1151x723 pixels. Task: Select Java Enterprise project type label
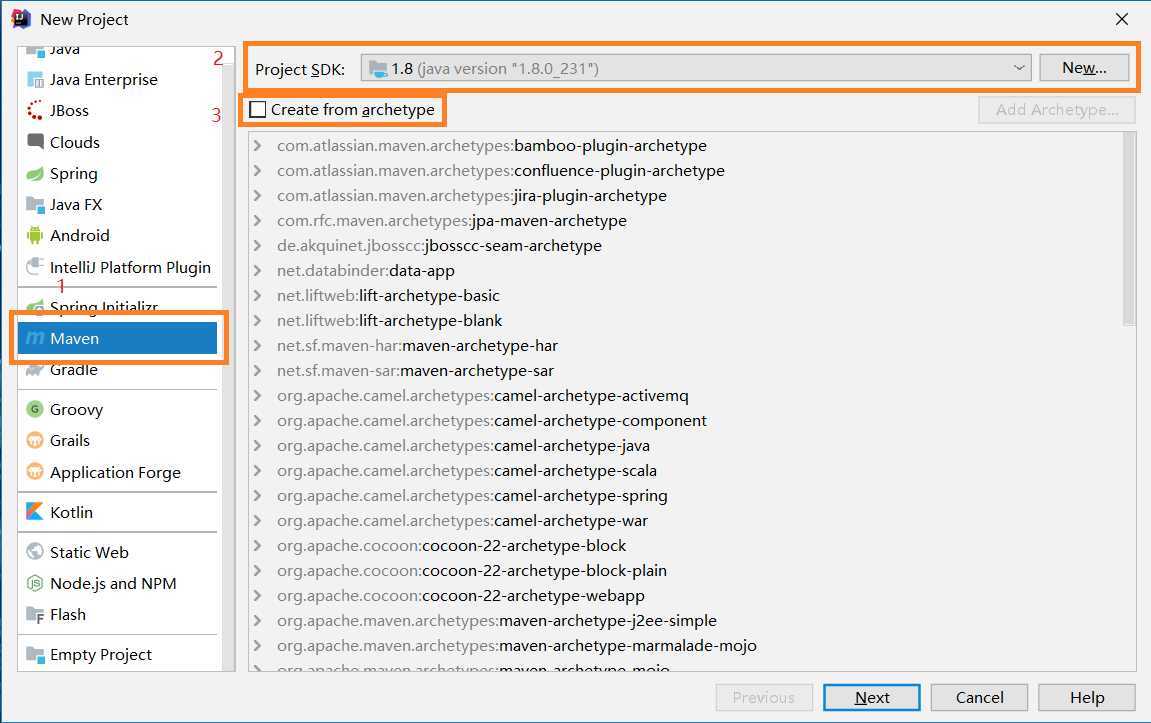[x=104, y=79]
